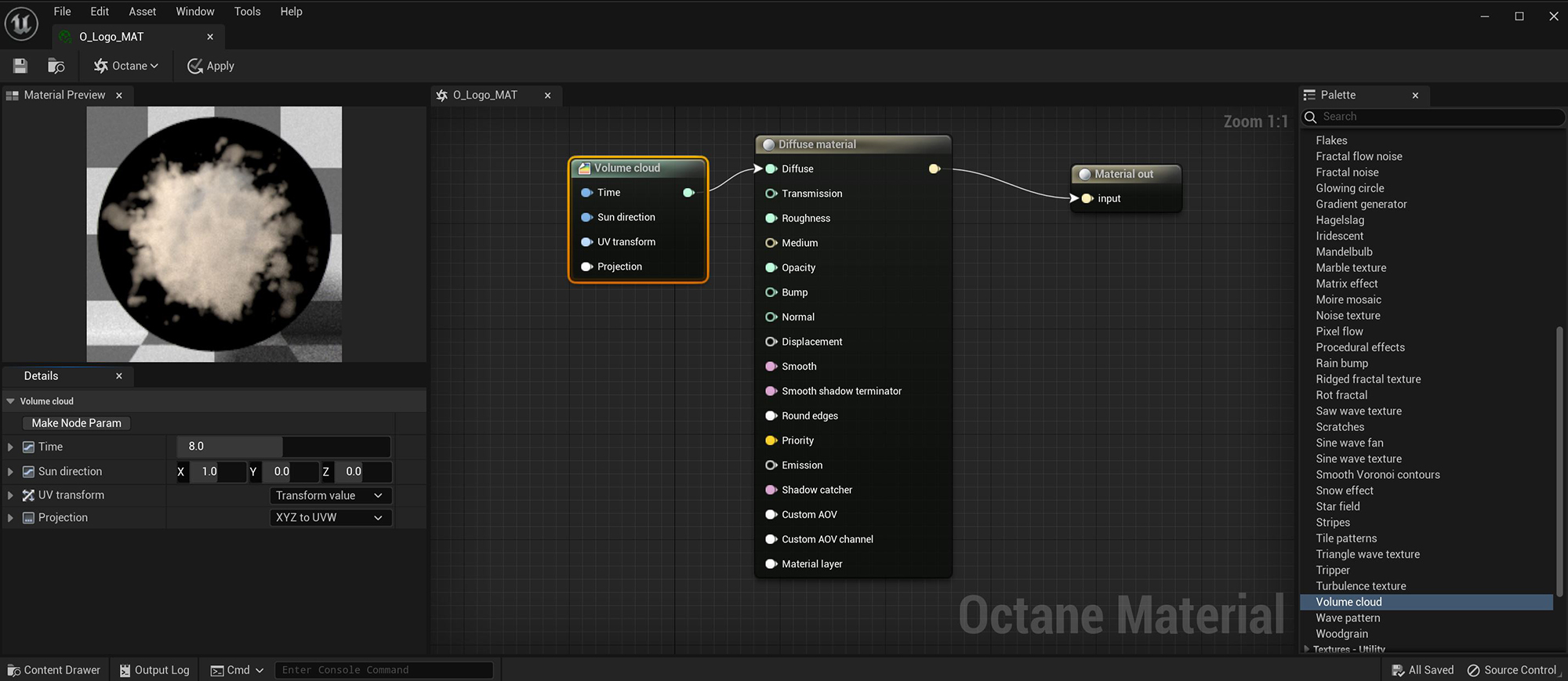1568x681 pixels.
Task: Click the Time value slider field
Action: (x=283, y=447)
